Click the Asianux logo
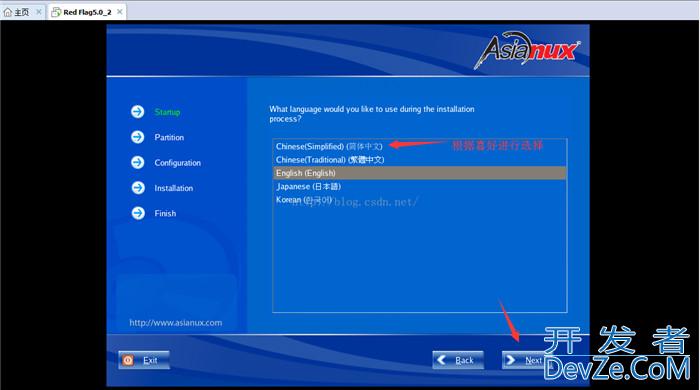The image size is (700, 390). 527,50
